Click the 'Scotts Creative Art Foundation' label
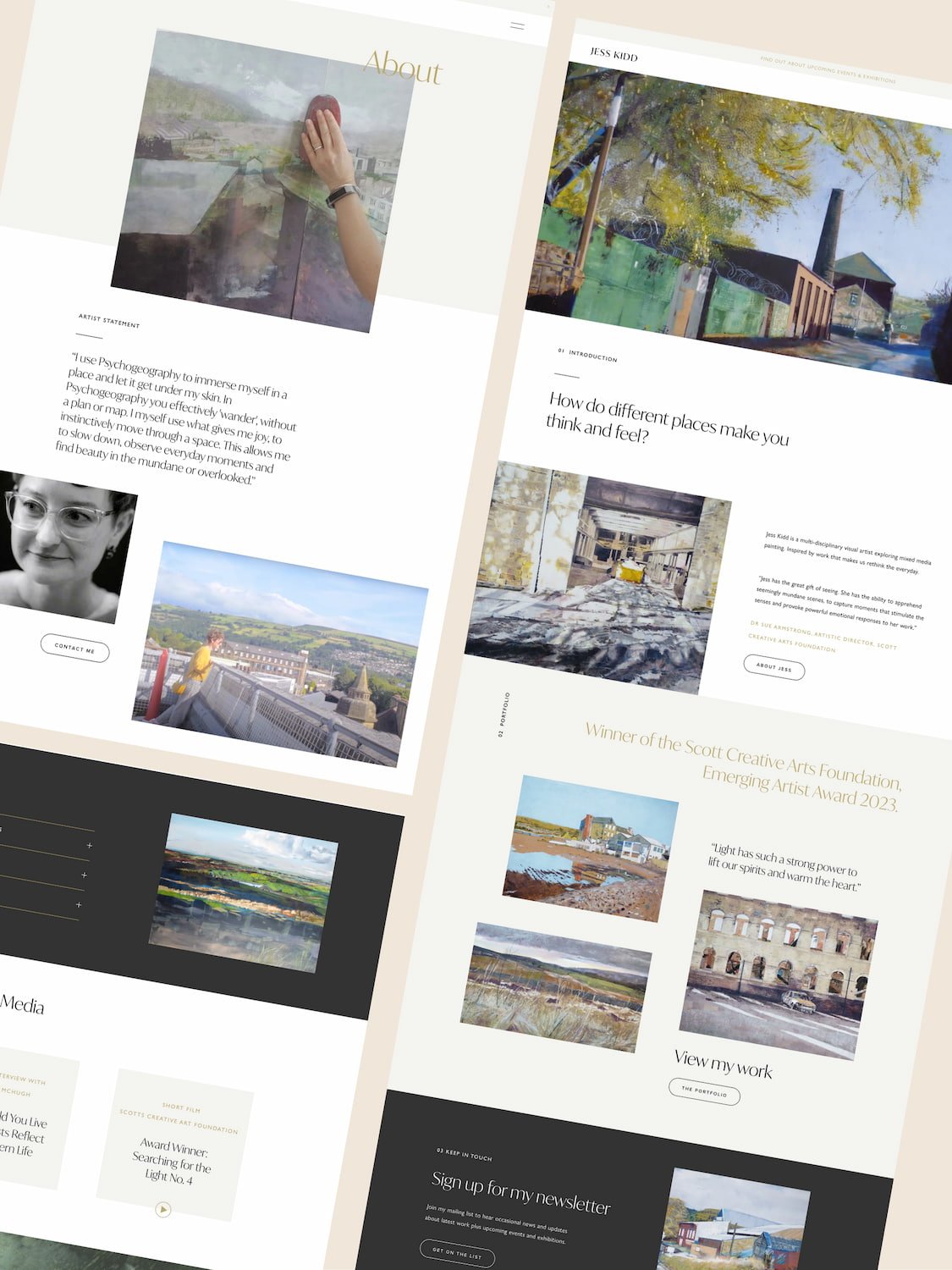 [x=179, y=1123]
